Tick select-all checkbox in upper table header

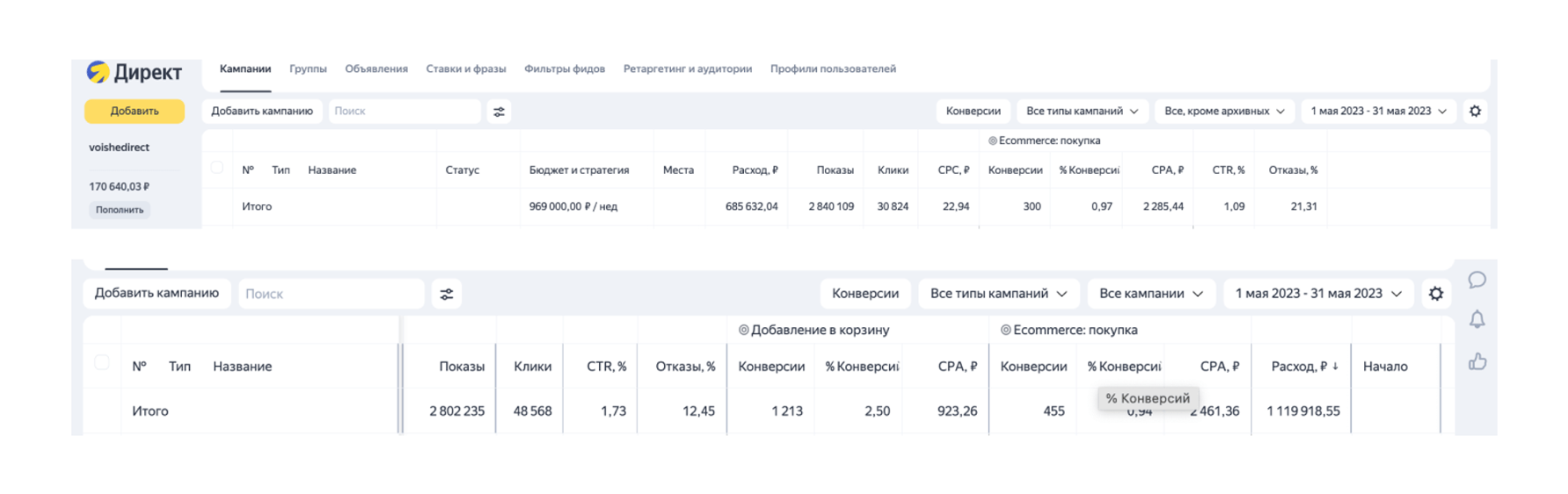tap(217, 168)
